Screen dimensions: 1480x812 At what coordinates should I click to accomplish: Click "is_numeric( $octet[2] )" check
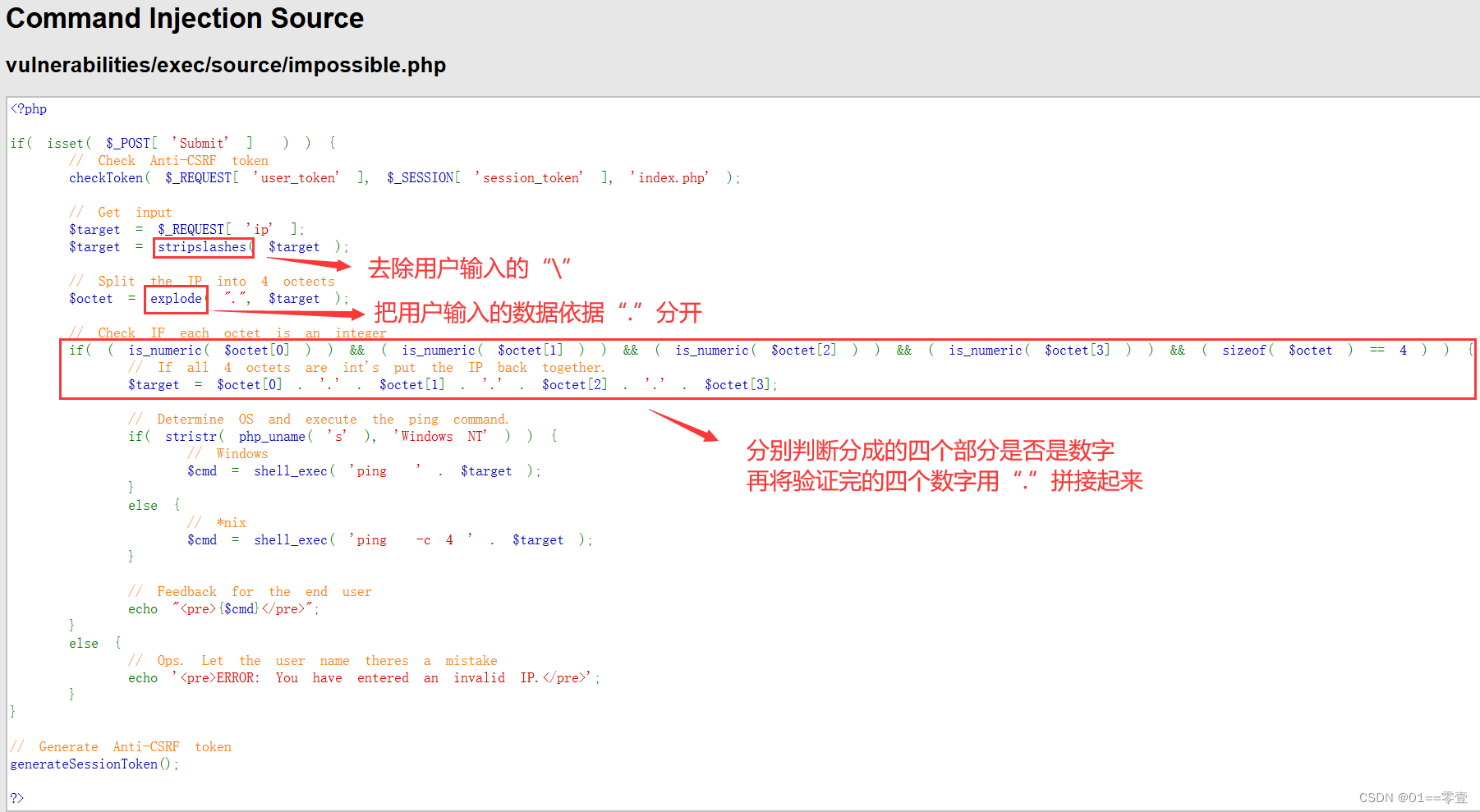(766, 351)
